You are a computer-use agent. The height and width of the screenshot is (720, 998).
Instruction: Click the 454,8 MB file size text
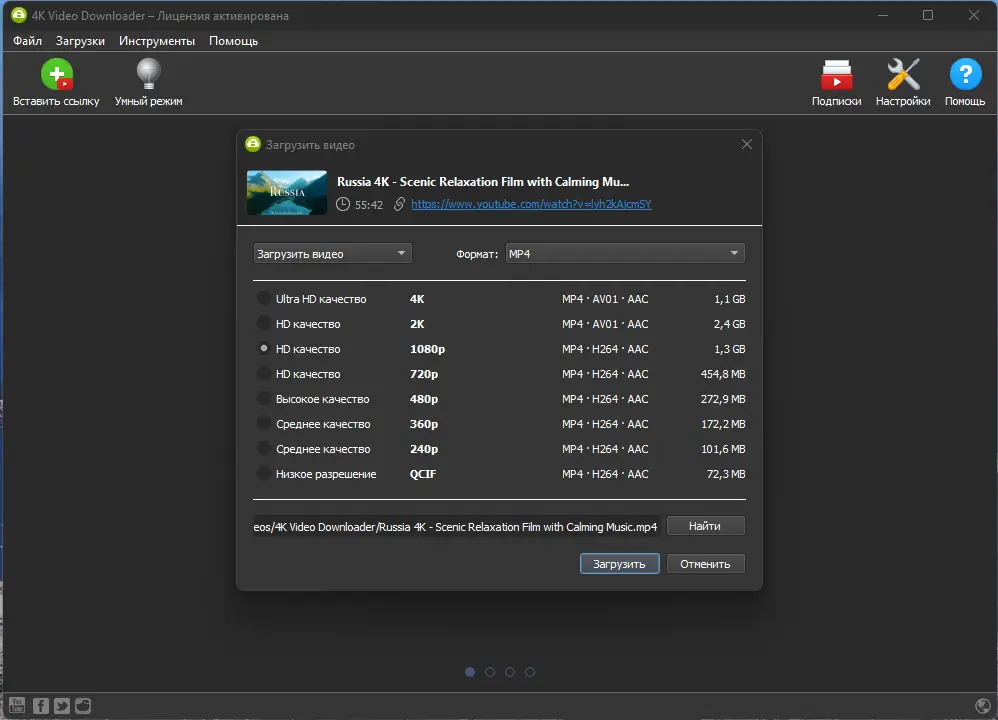point(723,374)
